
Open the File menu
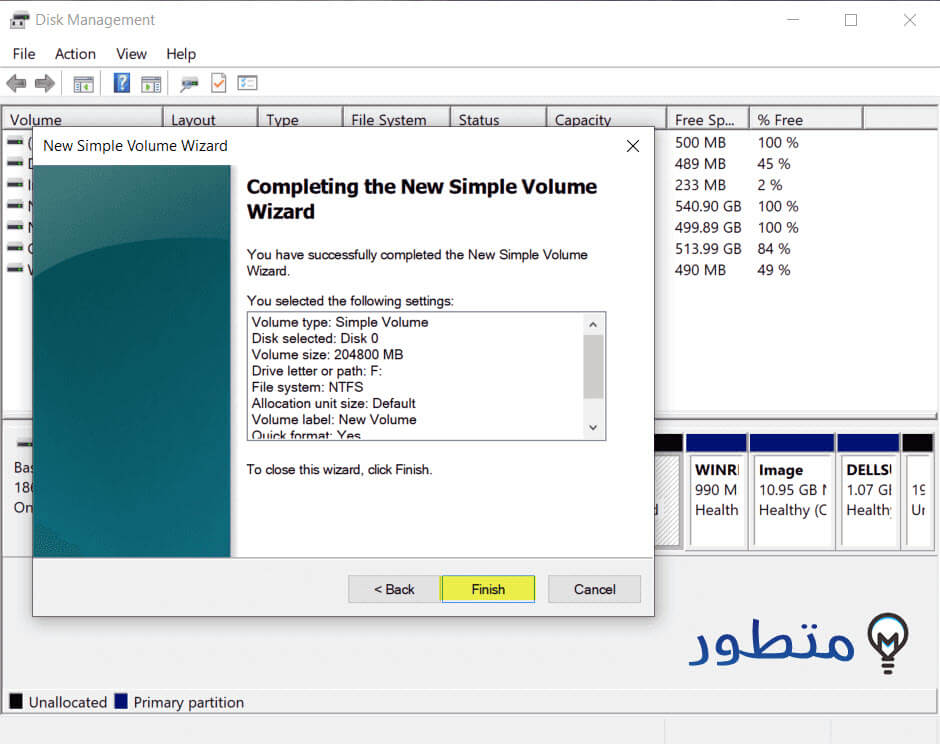tap(24, 54)
